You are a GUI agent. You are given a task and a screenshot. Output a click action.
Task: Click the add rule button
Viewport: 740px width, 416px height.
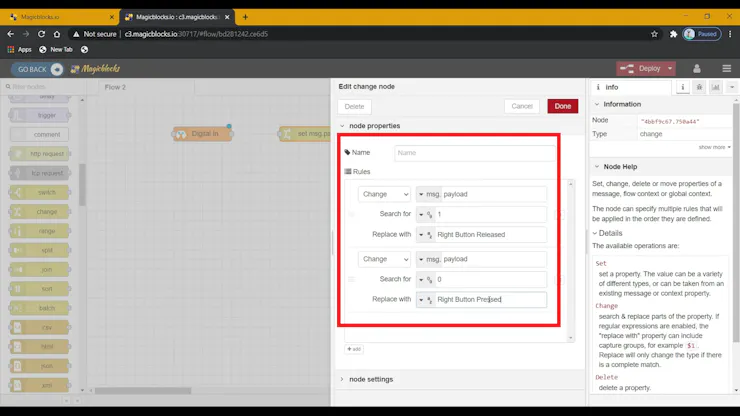354,349
